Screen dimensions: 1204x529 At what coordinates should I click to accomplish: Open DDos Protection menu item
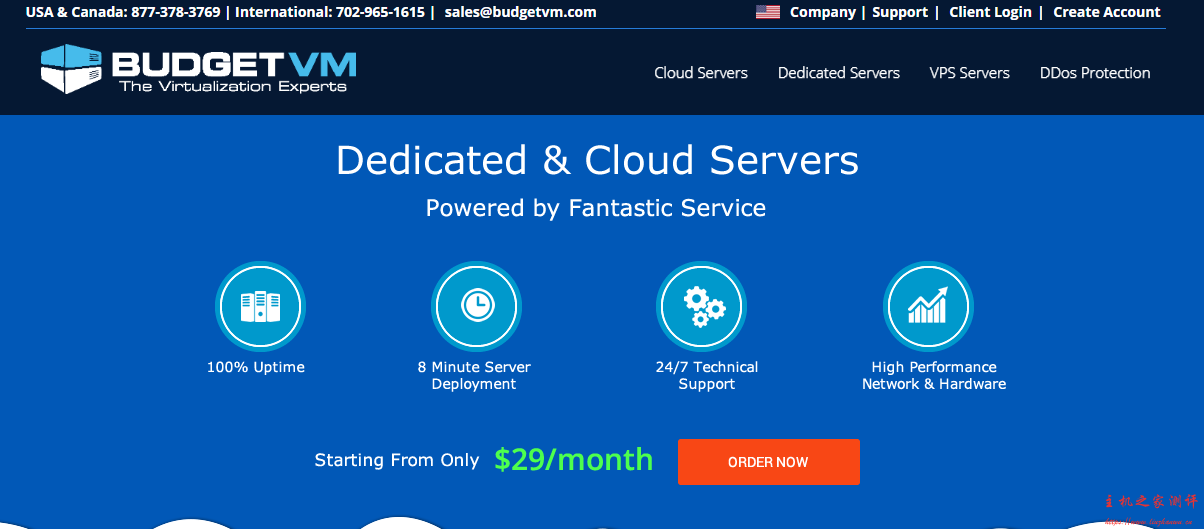pyautogui.click(x=1094, y=73)
